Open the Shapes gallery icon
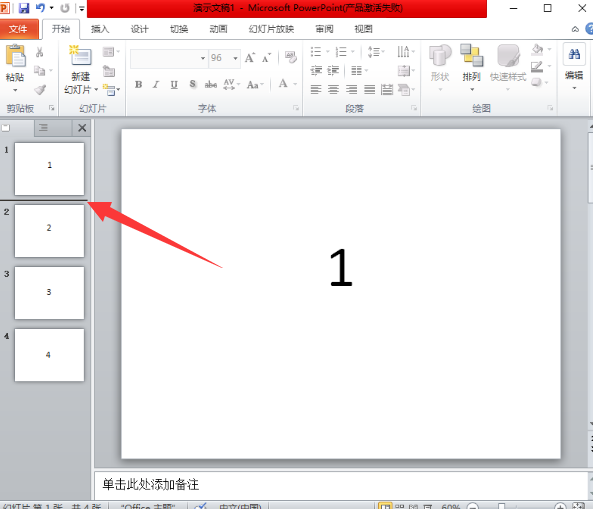This screenshot has height=509, width=593. [440, 56]
